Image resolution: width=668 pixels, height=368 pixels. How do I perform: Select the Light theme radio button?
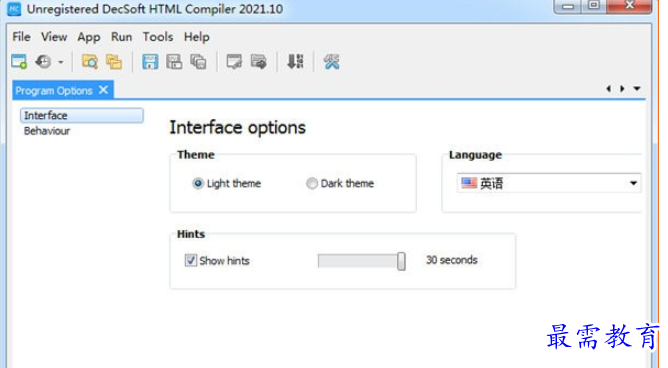point(198,184)
